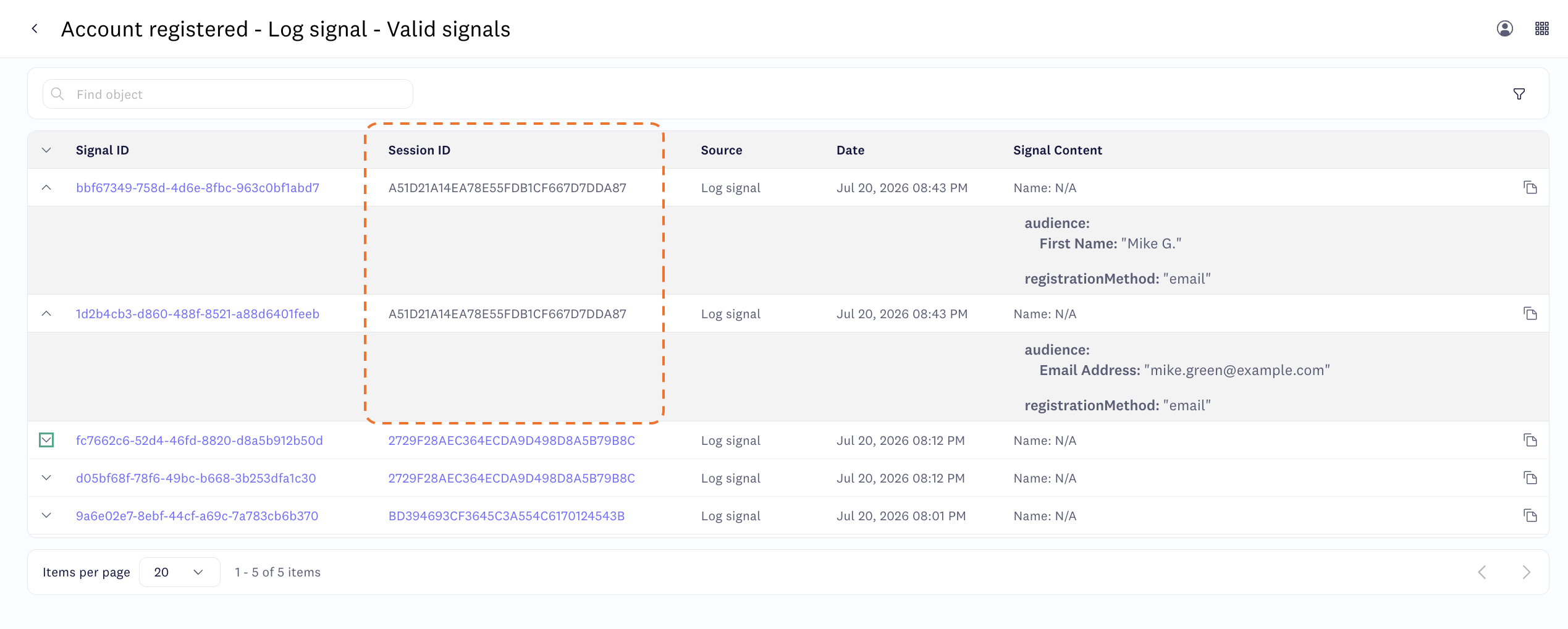Open signal fc7662c6-52d4-46fd-8820-d8a5b912b50d

click(x=199, y=441)
